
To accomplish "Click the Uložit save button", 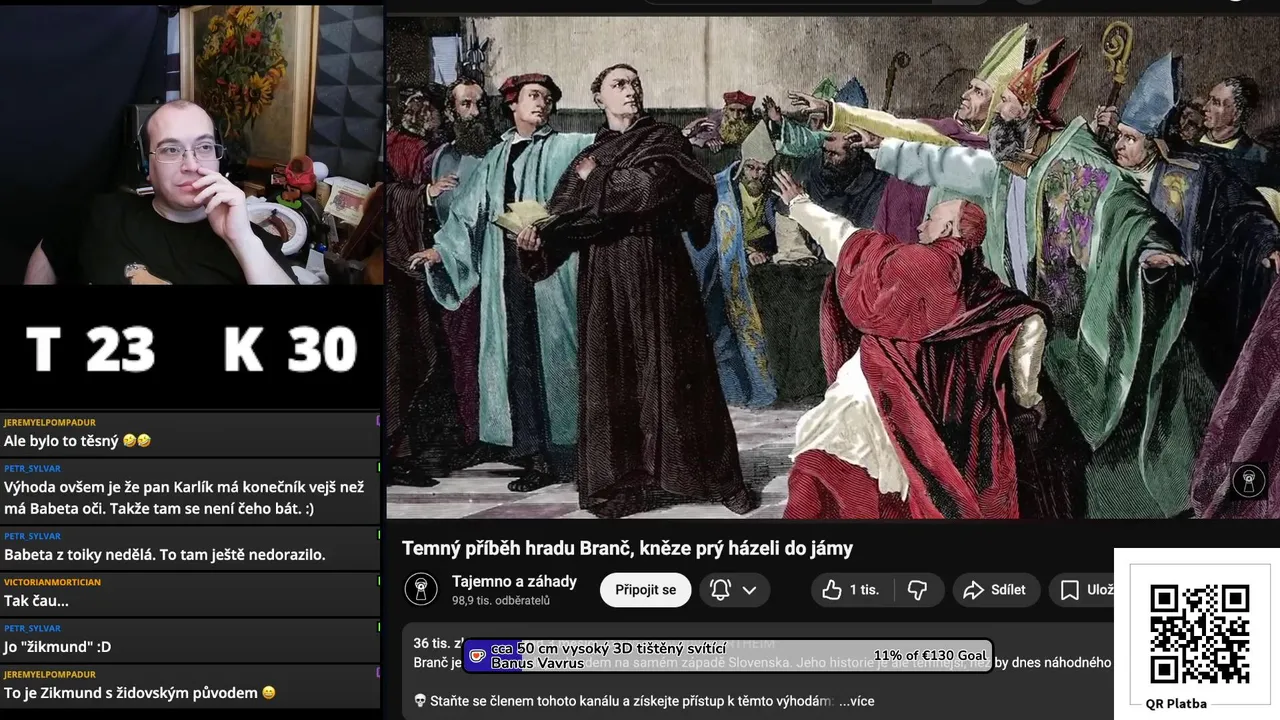I will pyautogui.click(x=1082, y=590).
